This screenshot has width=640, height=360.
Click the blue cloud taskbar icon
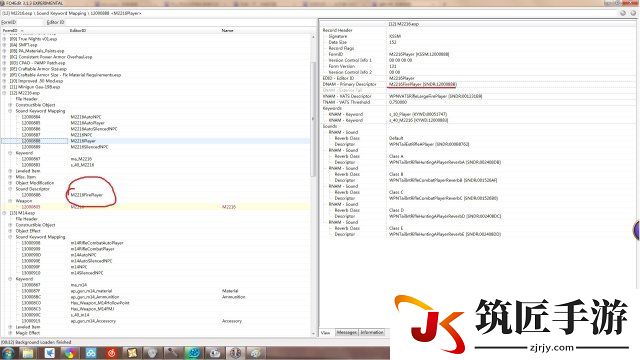(x=91, y=353)
